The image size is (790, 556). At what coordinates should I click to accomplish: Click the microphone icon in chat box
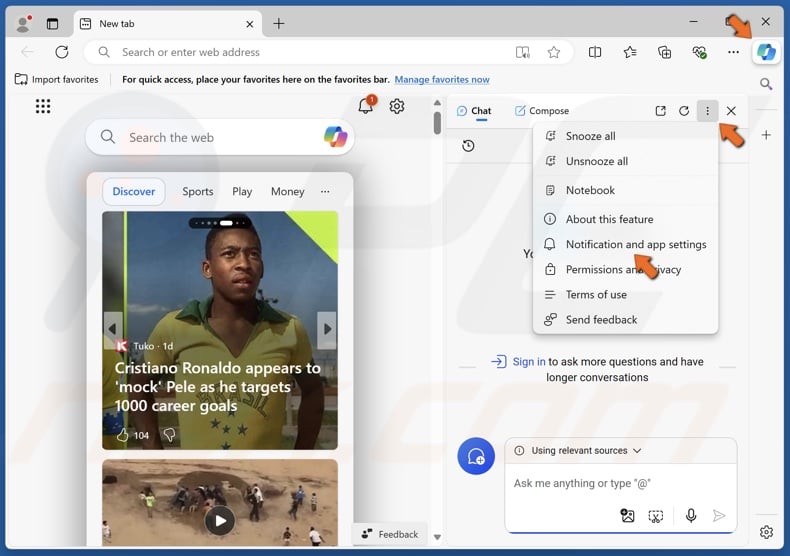coord(690,516)
